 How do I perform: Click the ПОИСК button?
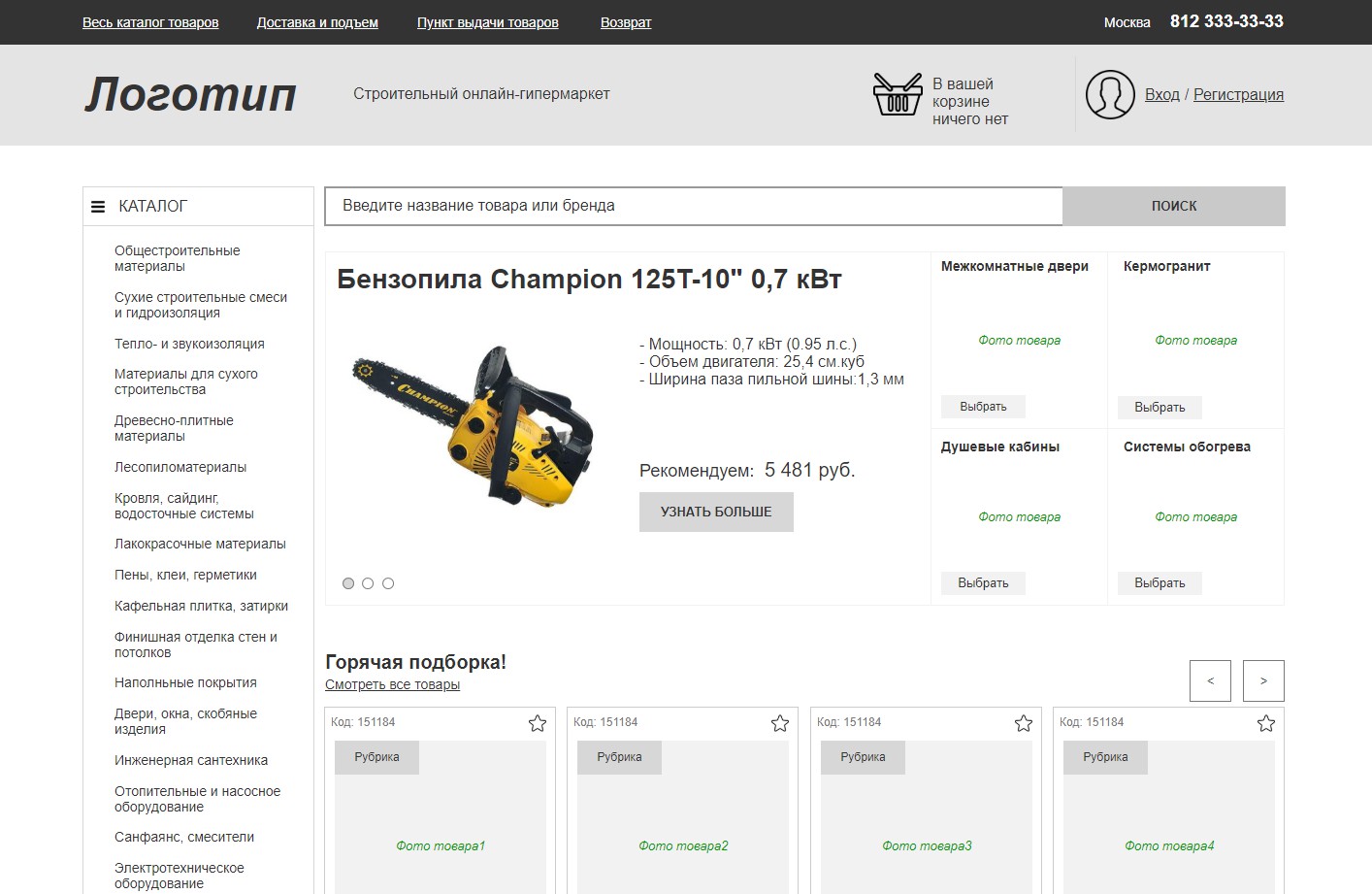1174,206
